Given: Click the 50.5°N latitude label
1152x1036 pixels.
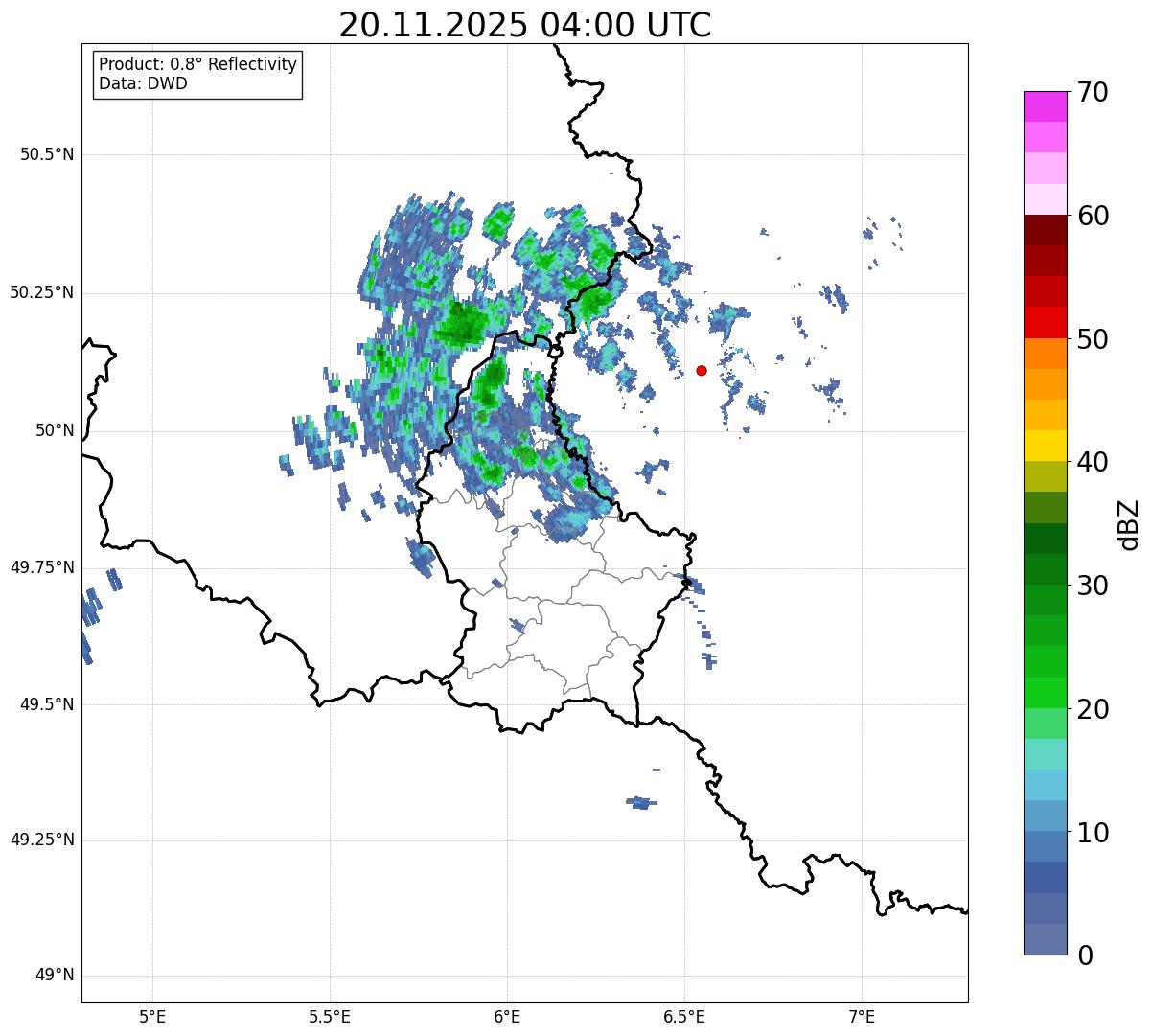Looking at the screenshot, I should click(x=47, y=154).
